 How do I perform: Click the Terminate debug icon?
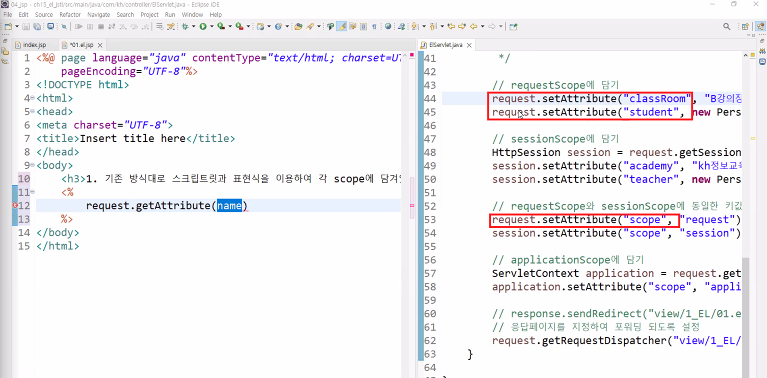(x=101, y=26)
